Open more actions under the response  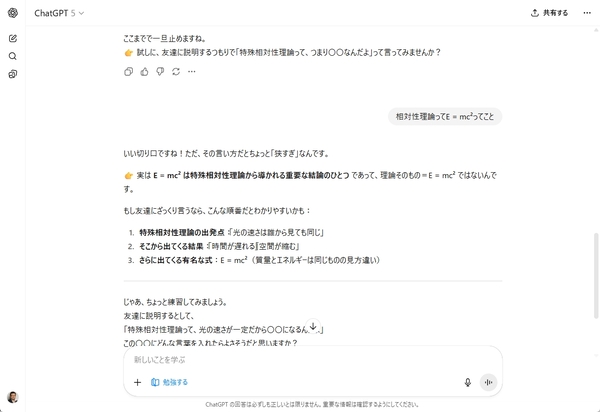(192, 72)
